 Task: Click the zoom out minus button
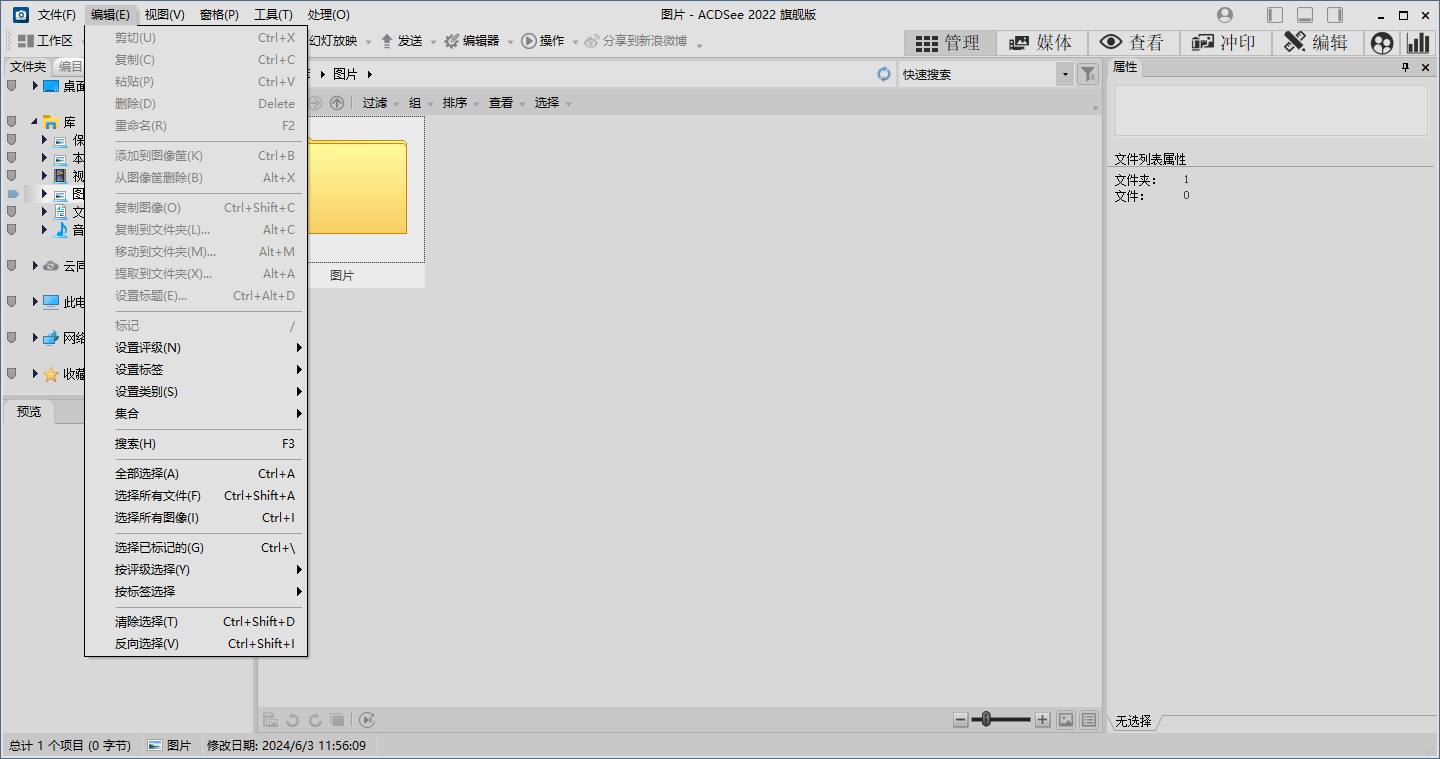961,719
